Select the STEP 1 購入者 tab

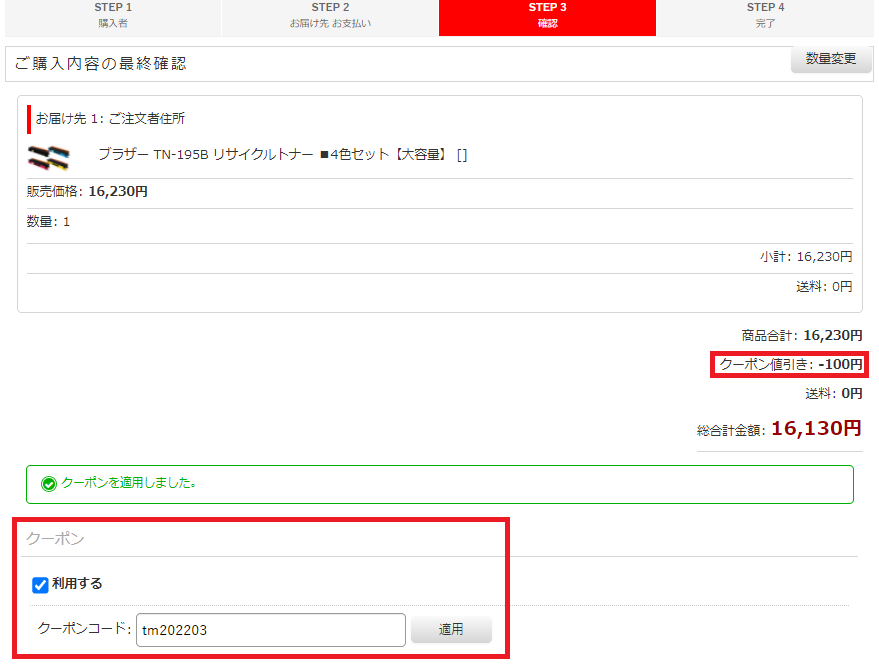pyautogui.click(x=113, y=18)
